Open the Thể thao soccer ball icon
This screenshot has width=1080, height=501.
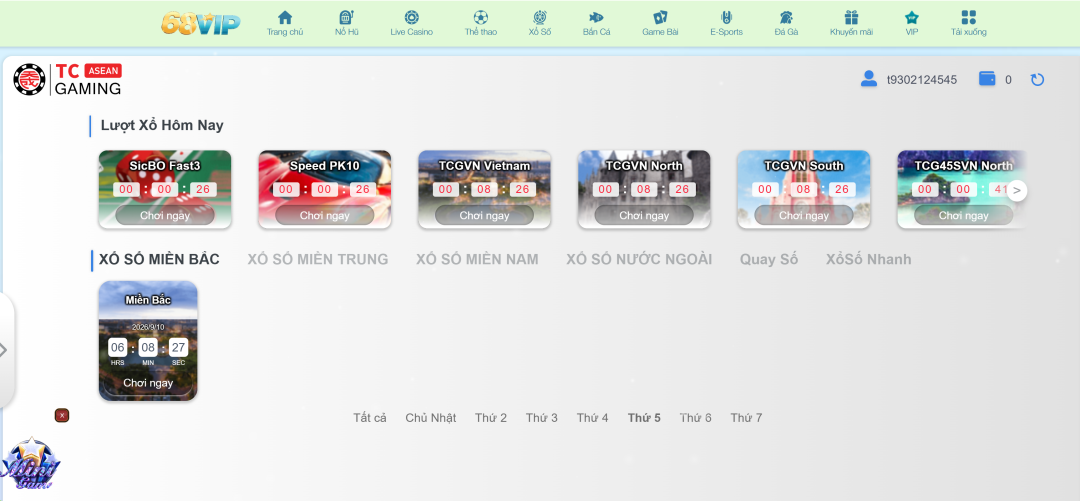[x=480, y=18]
